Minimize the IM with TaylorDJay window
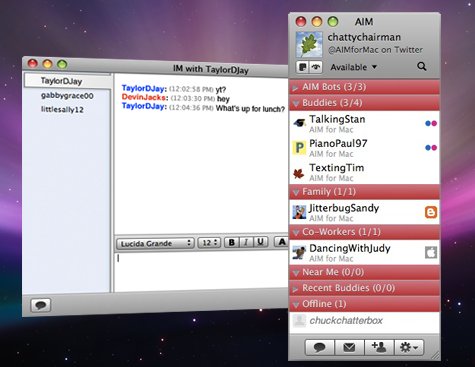The width and height of the screenshot is (475, 367). click(47, 64)
